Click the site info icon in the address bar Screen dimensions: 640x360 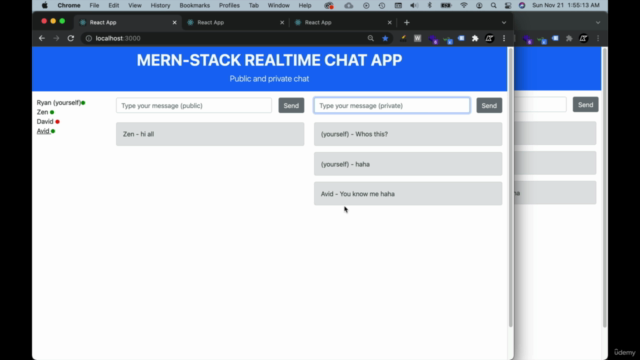(x=89, y=38)
